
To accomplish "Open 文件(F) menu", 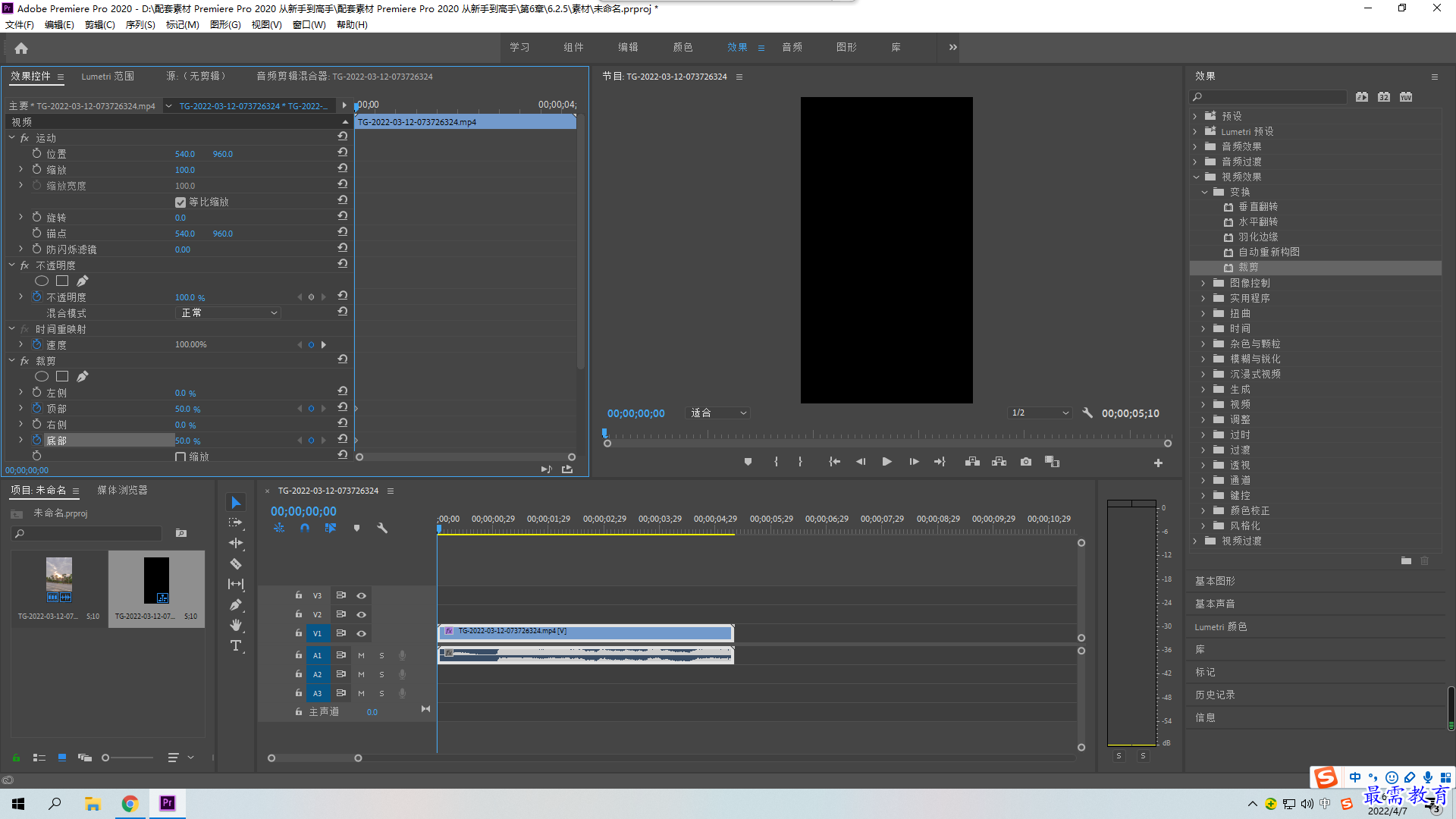I will coord(20,25).
